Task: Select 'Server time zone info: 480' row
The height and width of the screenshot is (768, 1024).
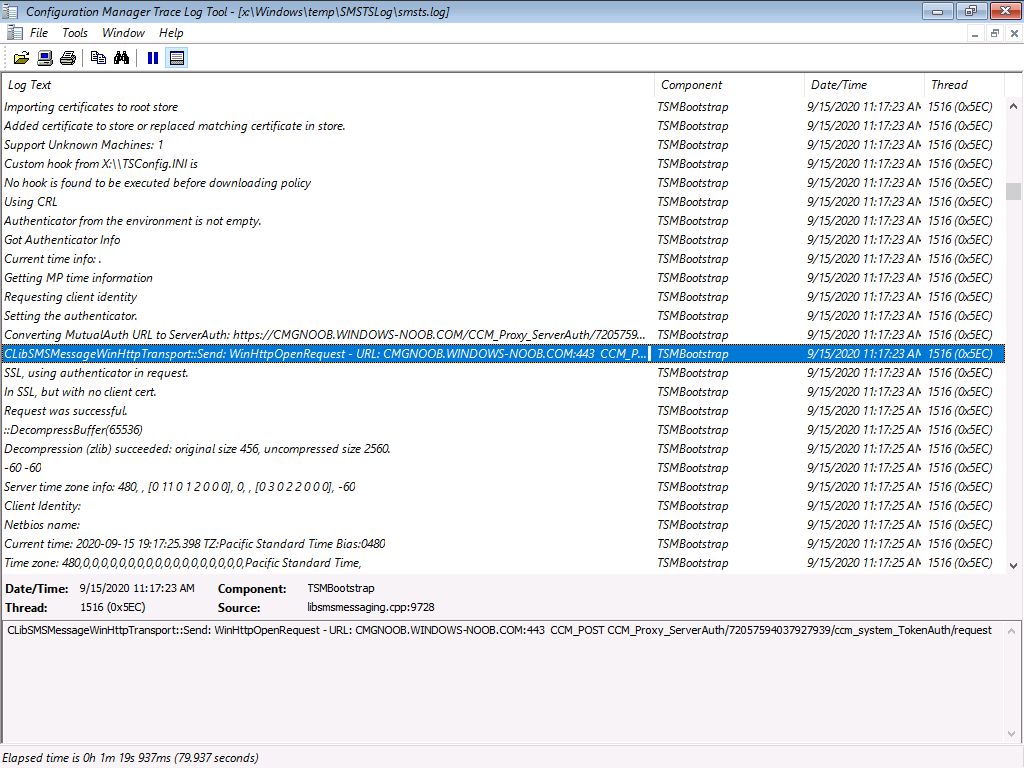Action: [503, 487]
